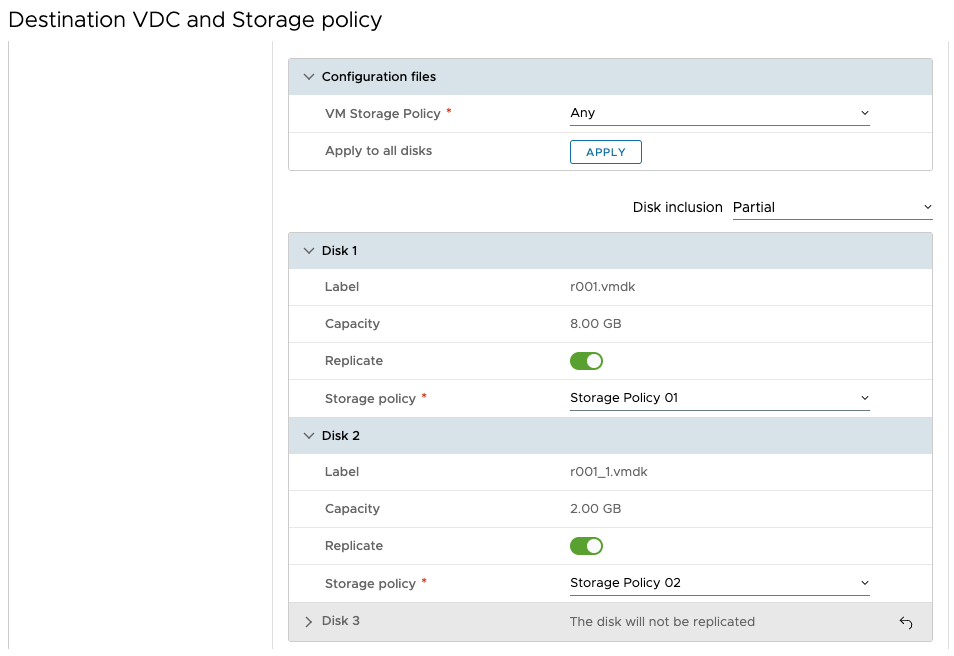This screenshot has width=954, height=656.
Task: Click the undo arrow icon for Disk 3
Action: coord(906,623)
